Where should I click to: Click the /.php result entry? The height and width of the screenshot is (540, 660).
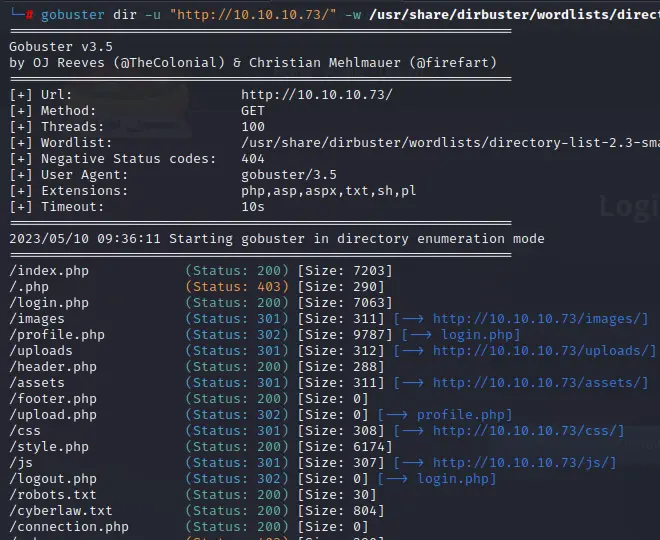pos(29,287)
